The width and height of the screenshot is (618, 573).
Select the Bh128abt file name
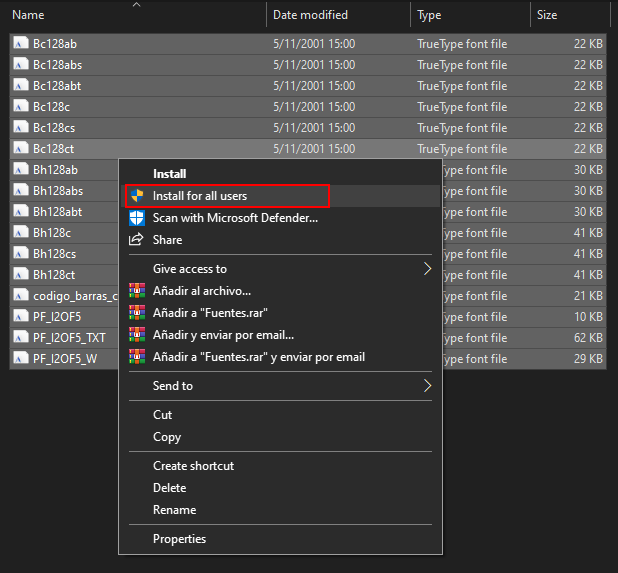coord(58,212)
